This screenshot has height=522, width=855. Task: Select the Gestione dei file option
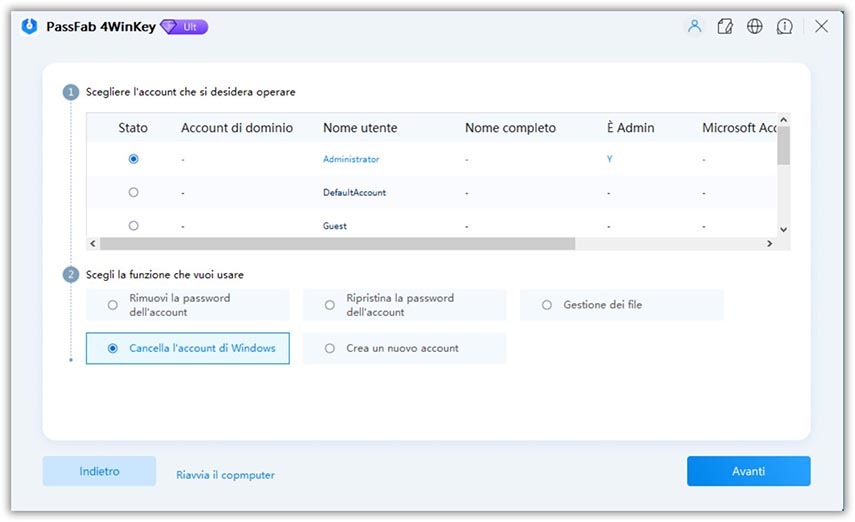547,305
